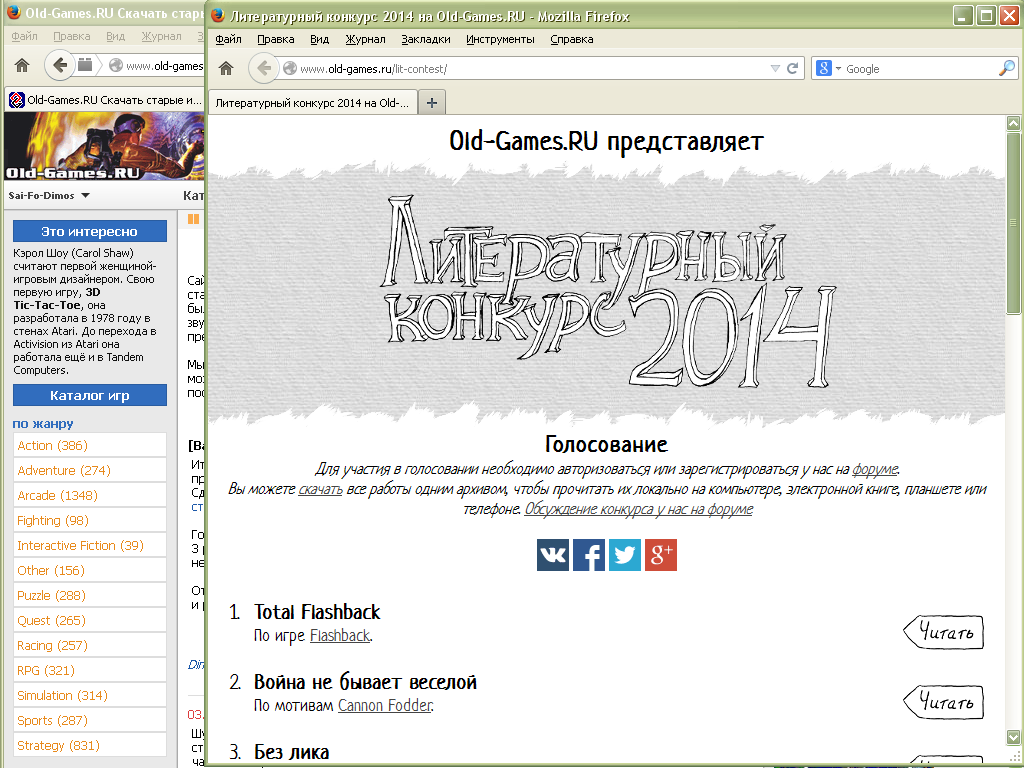Select the Old-Games.RU tab in background window
The height and width of the screenshot is (768, 1024).
tap(104, 100)
